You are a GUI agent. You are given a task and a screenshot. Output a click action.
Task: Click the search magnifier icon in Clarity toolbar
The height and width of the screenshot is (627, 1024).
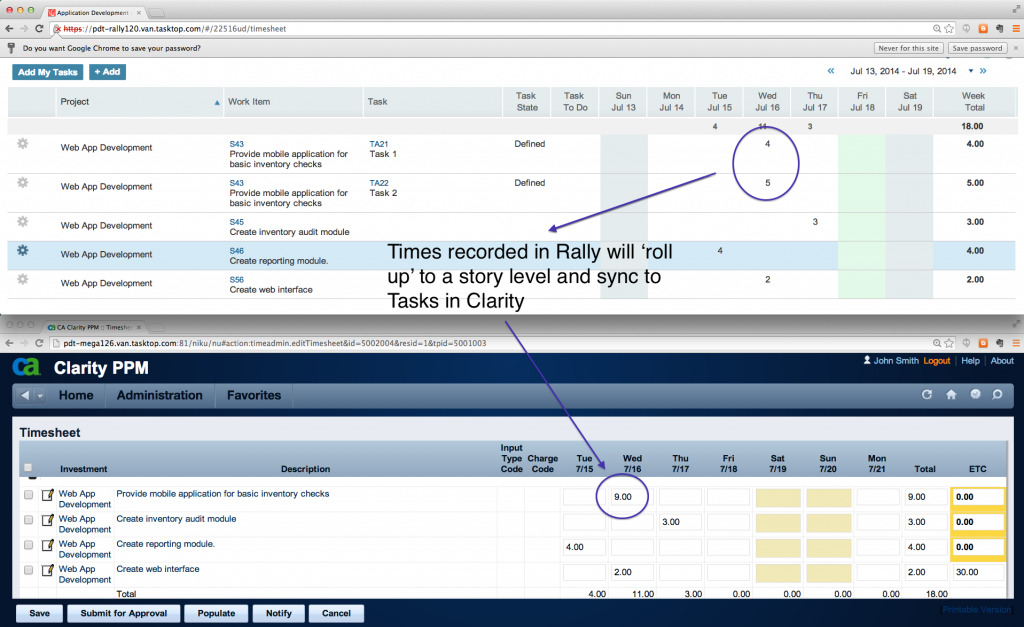(997, 395)
